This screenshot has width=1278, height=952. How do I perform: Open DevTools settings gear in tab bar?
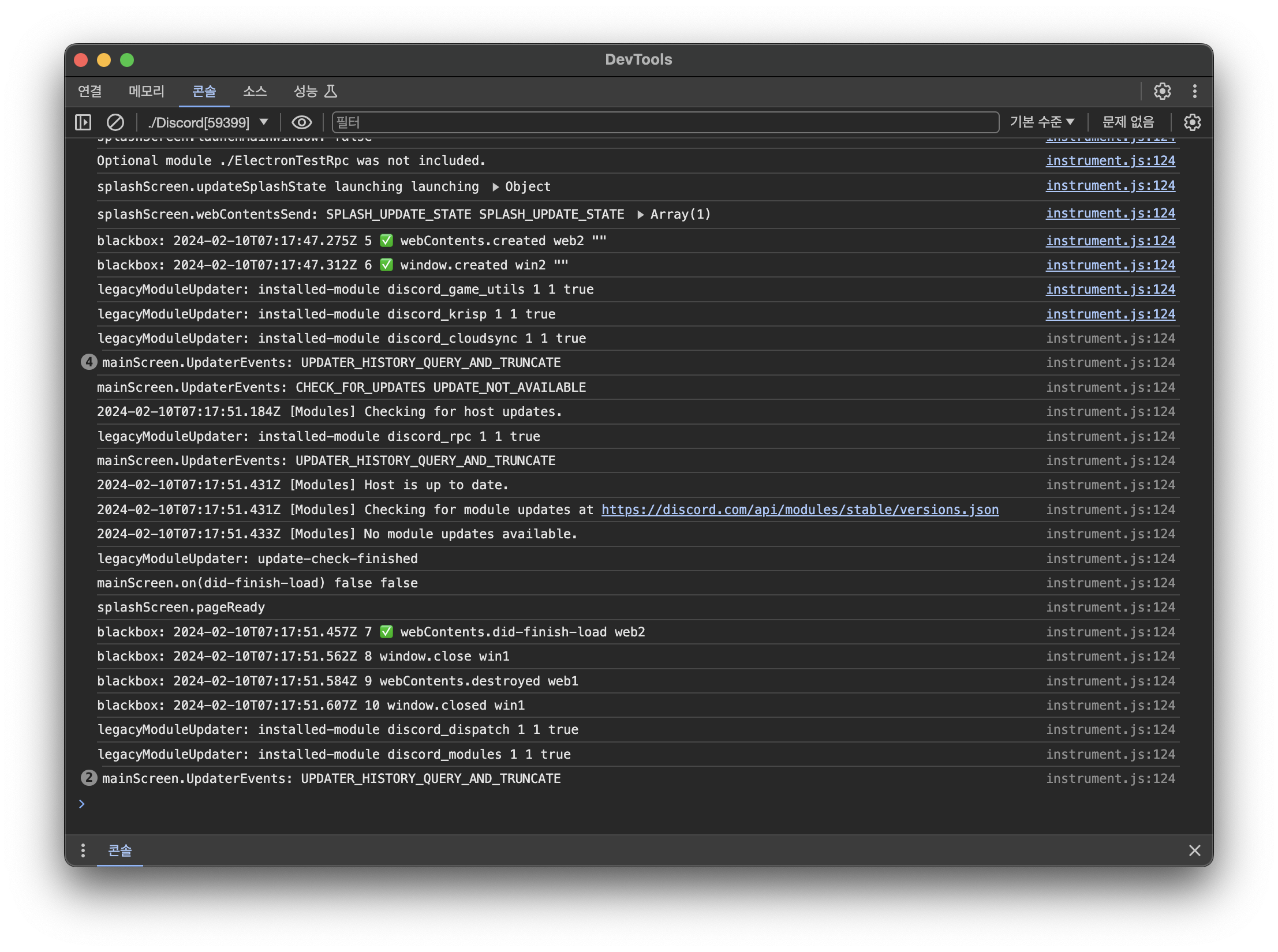tap(1162, 91)
